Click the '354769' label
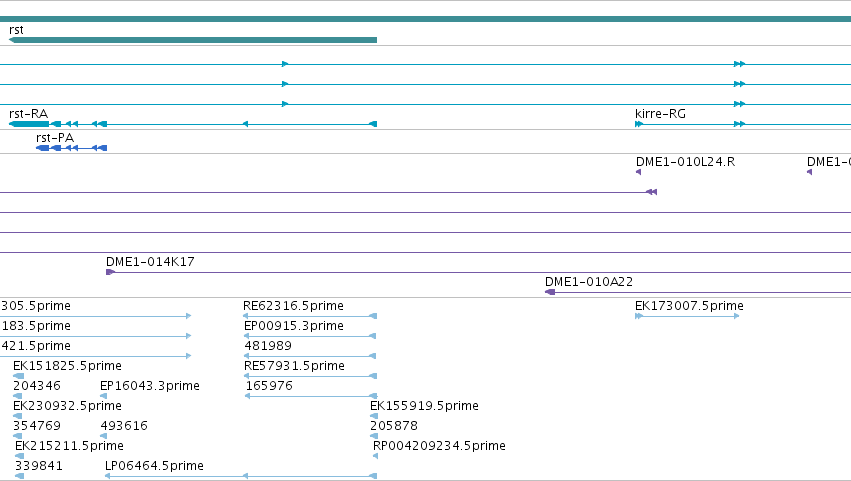851x481 pixels. pos(37,426)
